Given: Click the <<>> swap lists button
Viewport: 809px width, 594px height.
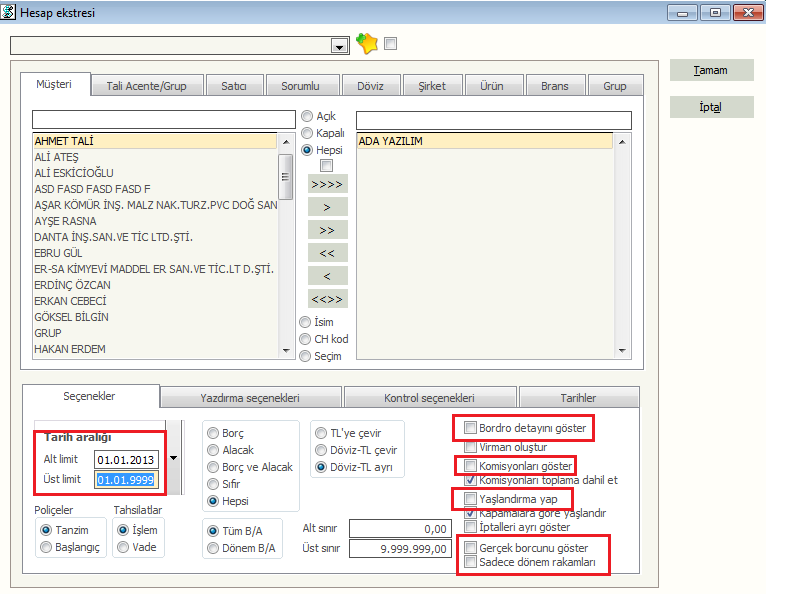Looking at the screenshot, I should (328, 299).
